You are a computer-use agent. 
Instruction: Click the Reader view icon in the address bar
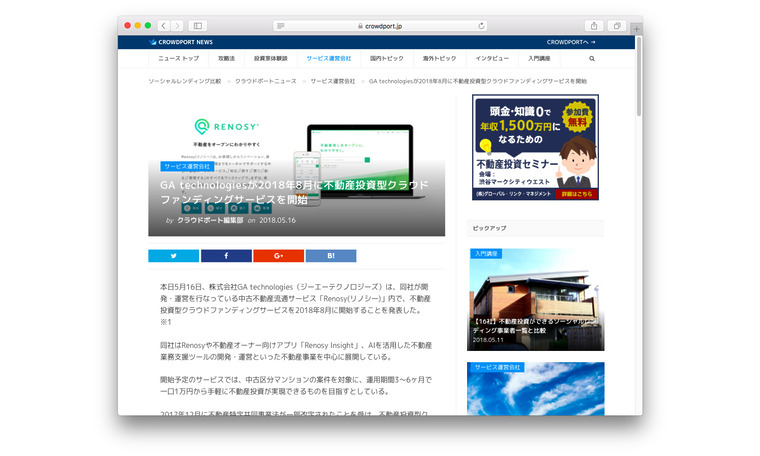[280, 25]
